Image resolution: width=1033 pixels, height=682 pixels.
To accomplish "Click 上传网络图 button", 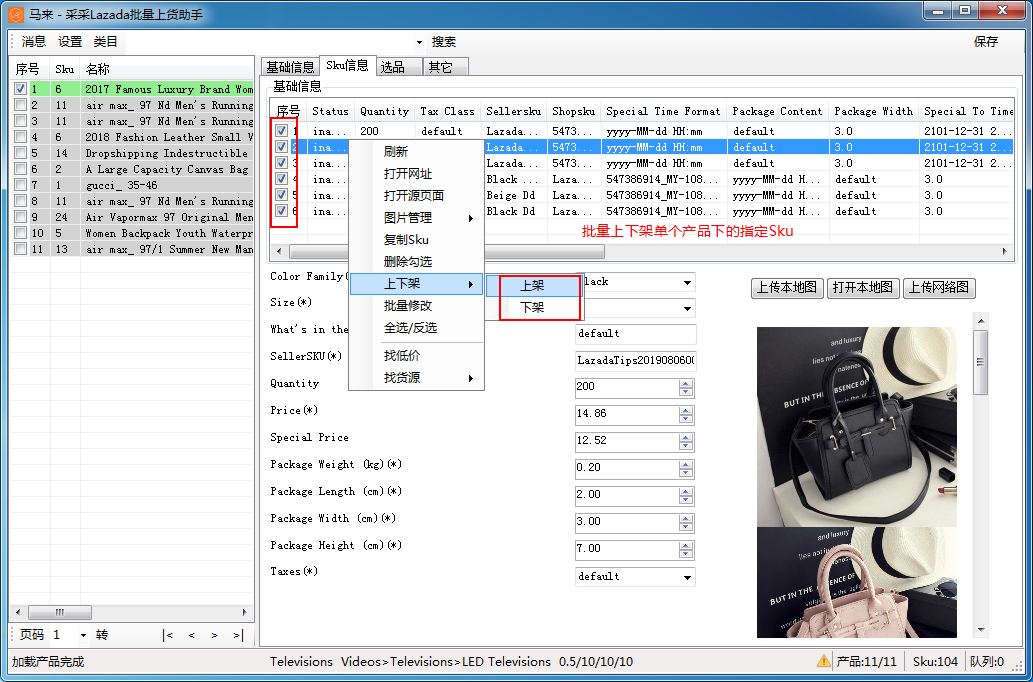I will point(939,288).
